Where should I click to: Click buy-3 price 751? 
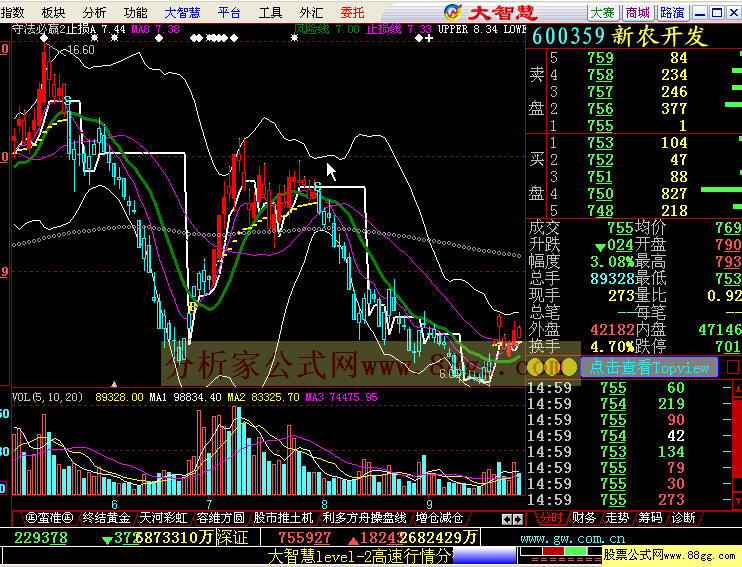click(600, 177)
